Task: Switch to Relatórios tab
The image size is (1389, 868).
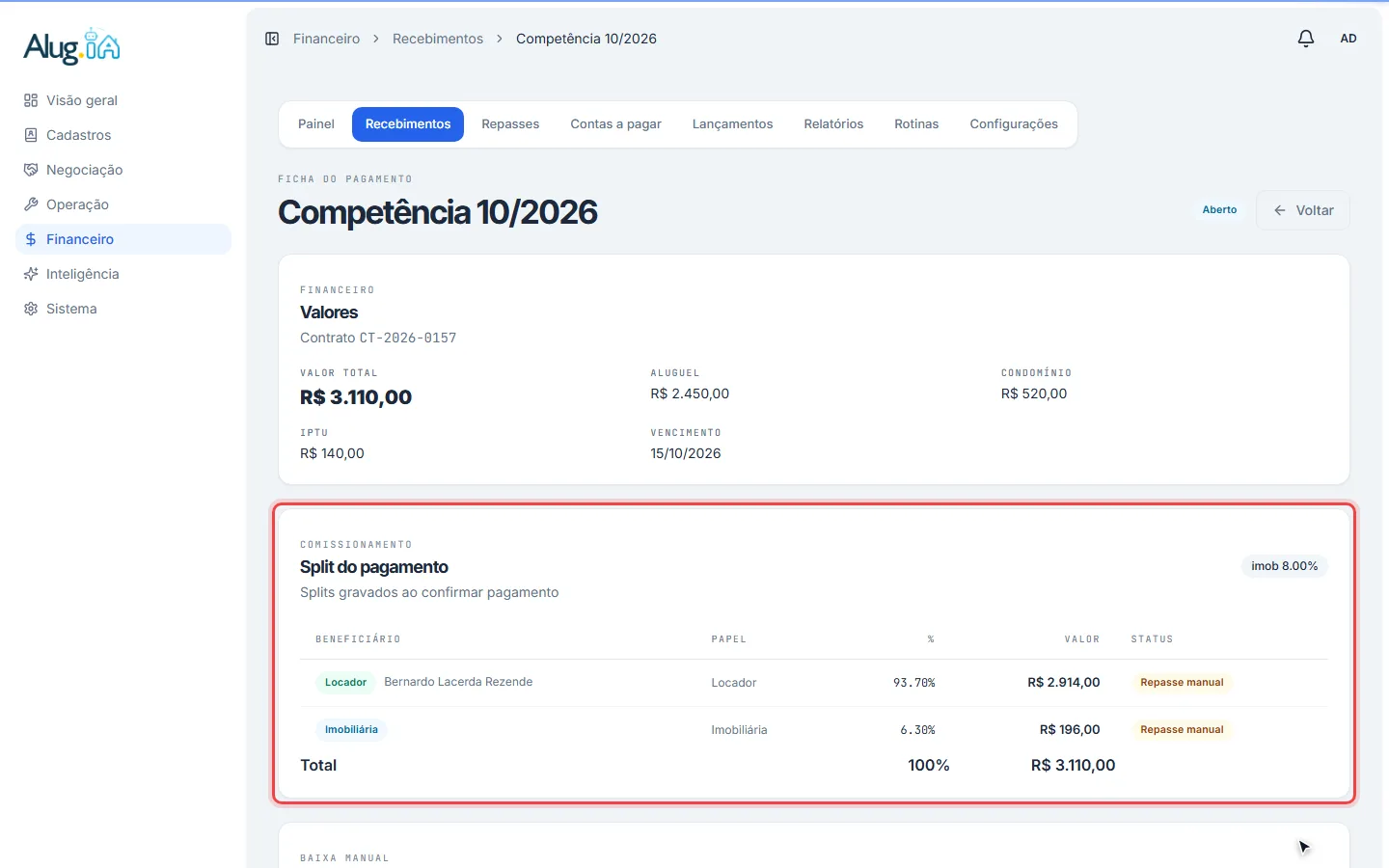Action: (833, 124)
